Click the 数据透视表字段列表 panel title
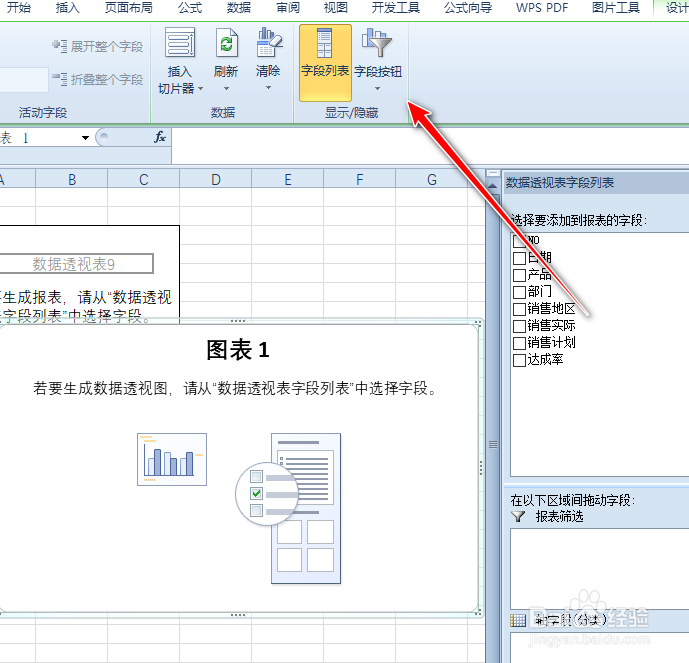The height and width of the screenshot is (663, 689). point(560,182)
